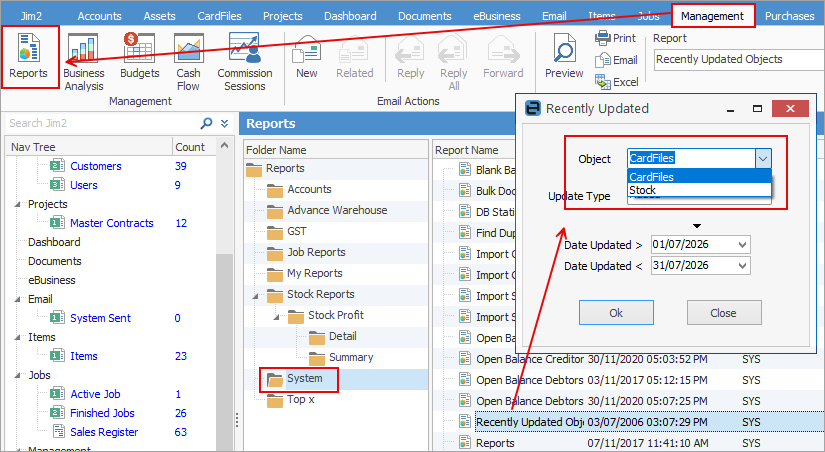Create New email from ribbon

tap(307, 56)
